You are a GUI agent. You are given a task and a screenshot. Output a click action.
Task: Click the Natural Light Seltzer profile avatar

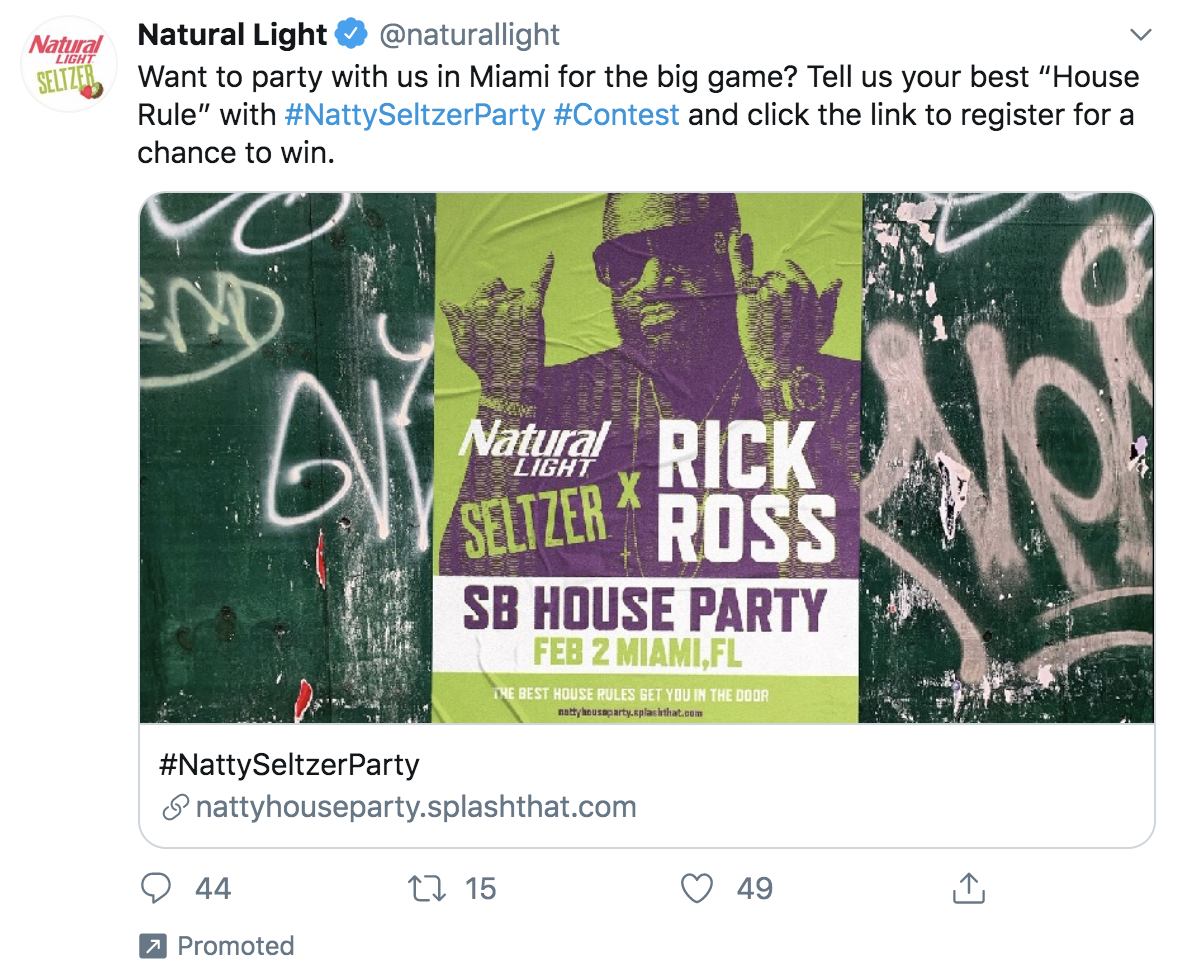pyautogui.click(x=68, y=63)
